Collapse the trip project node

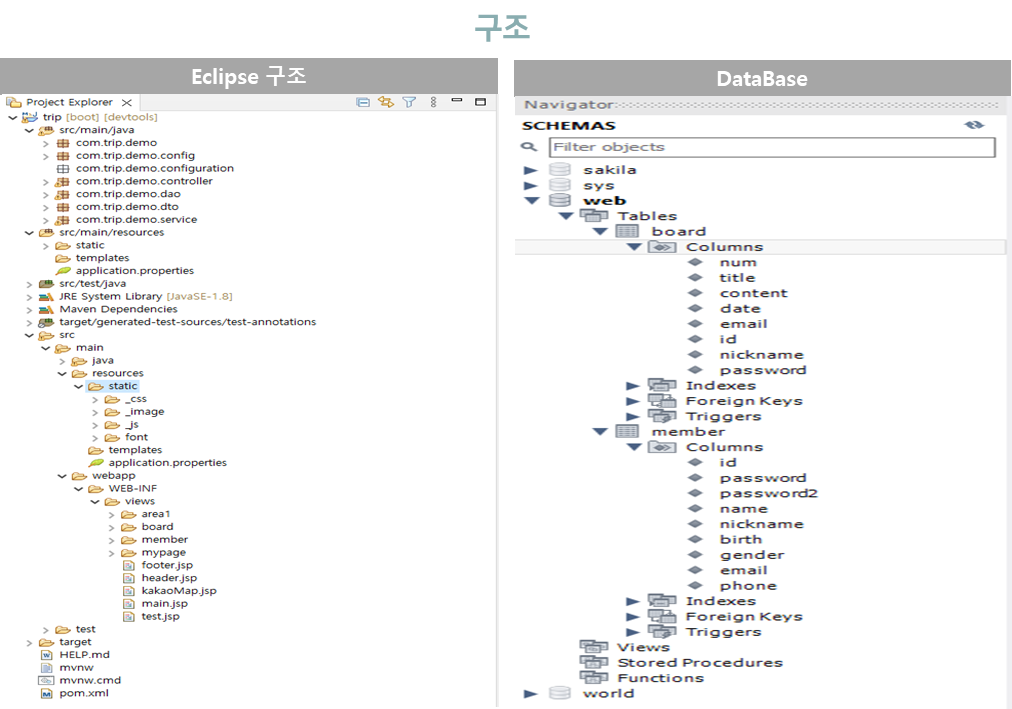13,117
